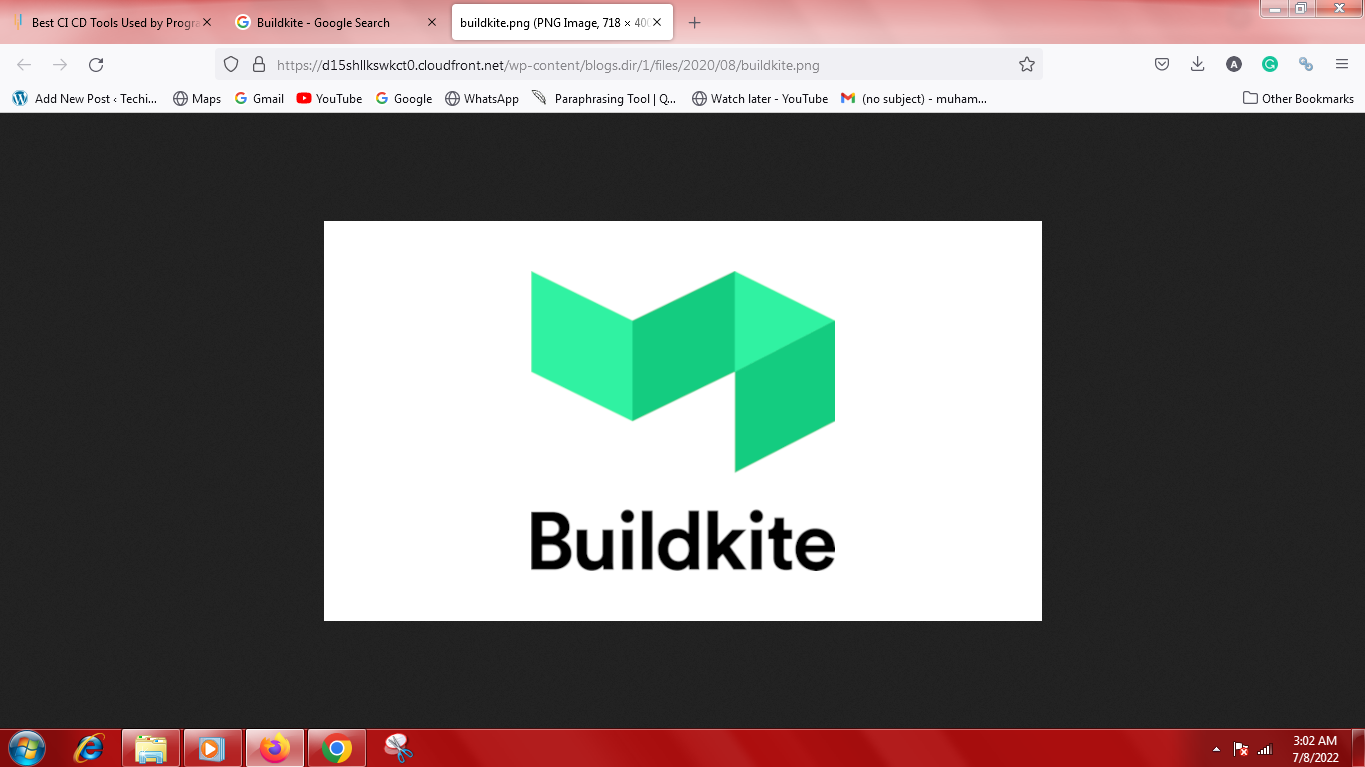Open the Action Center flag icon
Viewport: 1365px width, 767px height.
[1241, 749]
